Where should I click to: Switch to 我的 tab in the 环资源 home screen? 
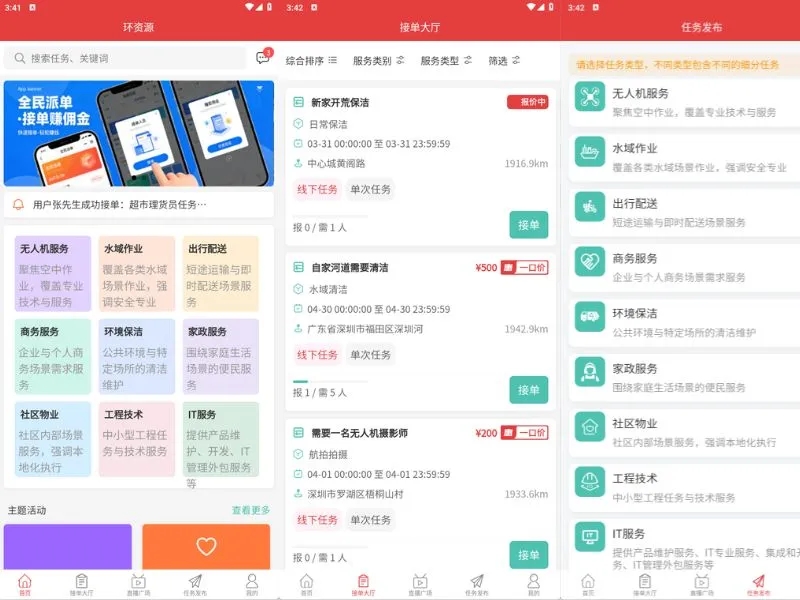pos(252,585)
